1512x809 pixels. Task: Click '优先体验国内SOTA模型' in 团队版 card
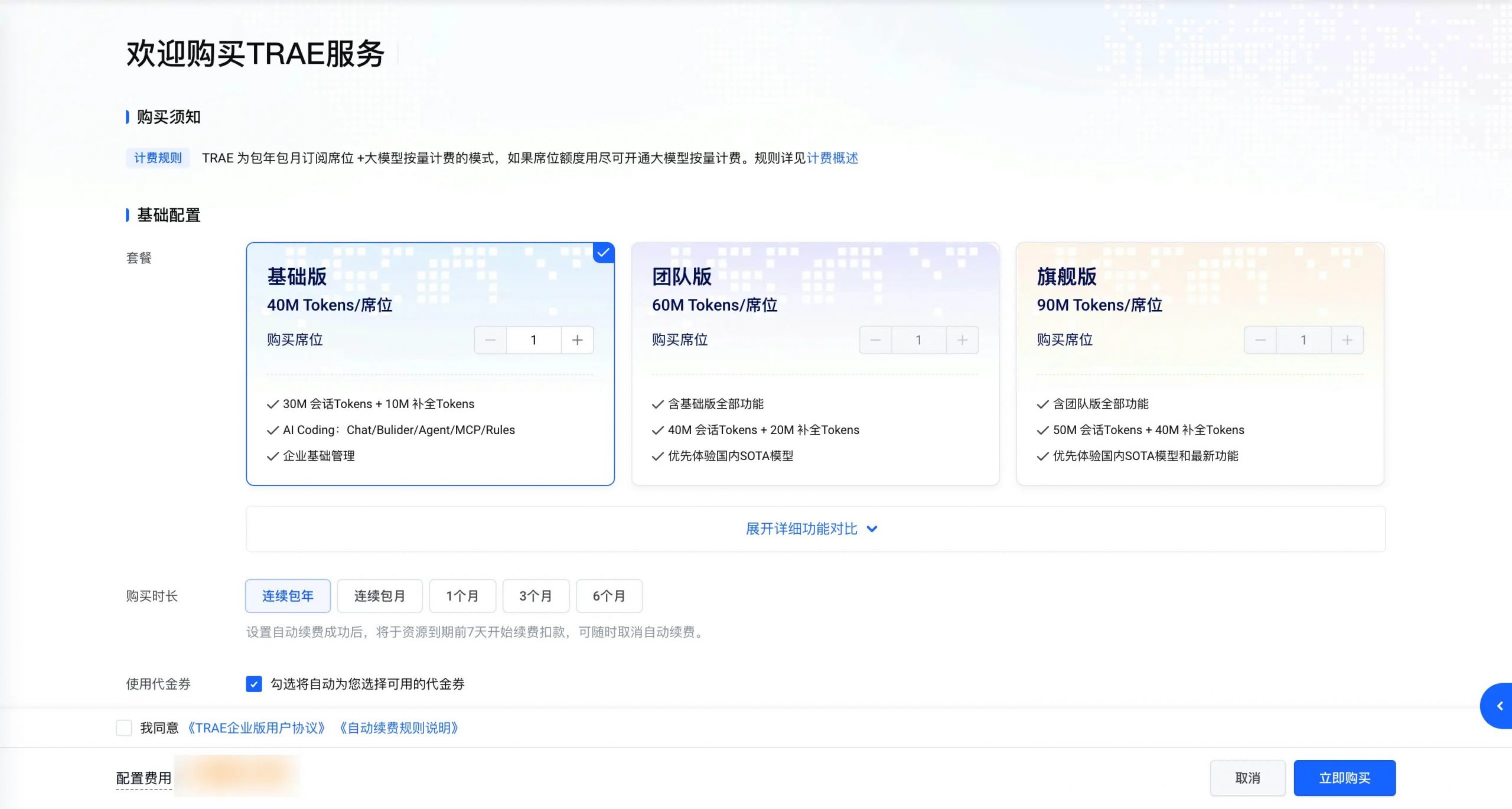tap(731, 456)
